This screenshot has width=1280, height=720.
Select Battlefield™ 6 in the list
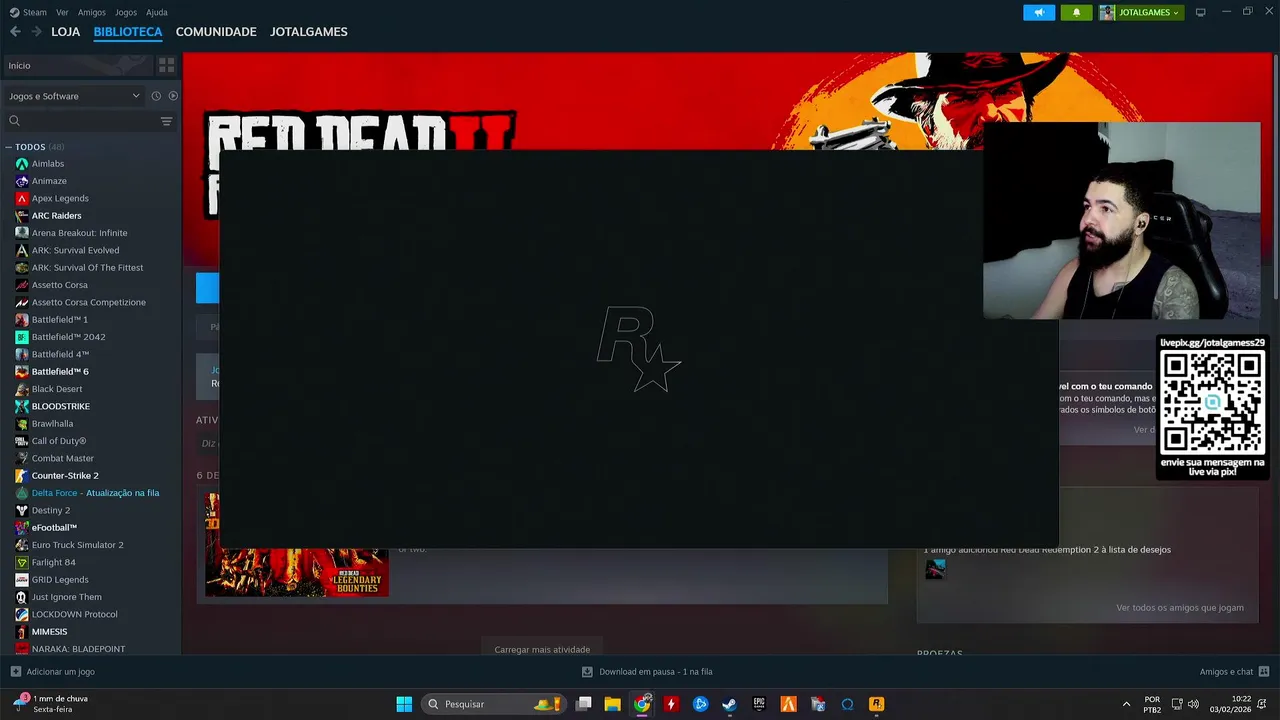60,372
